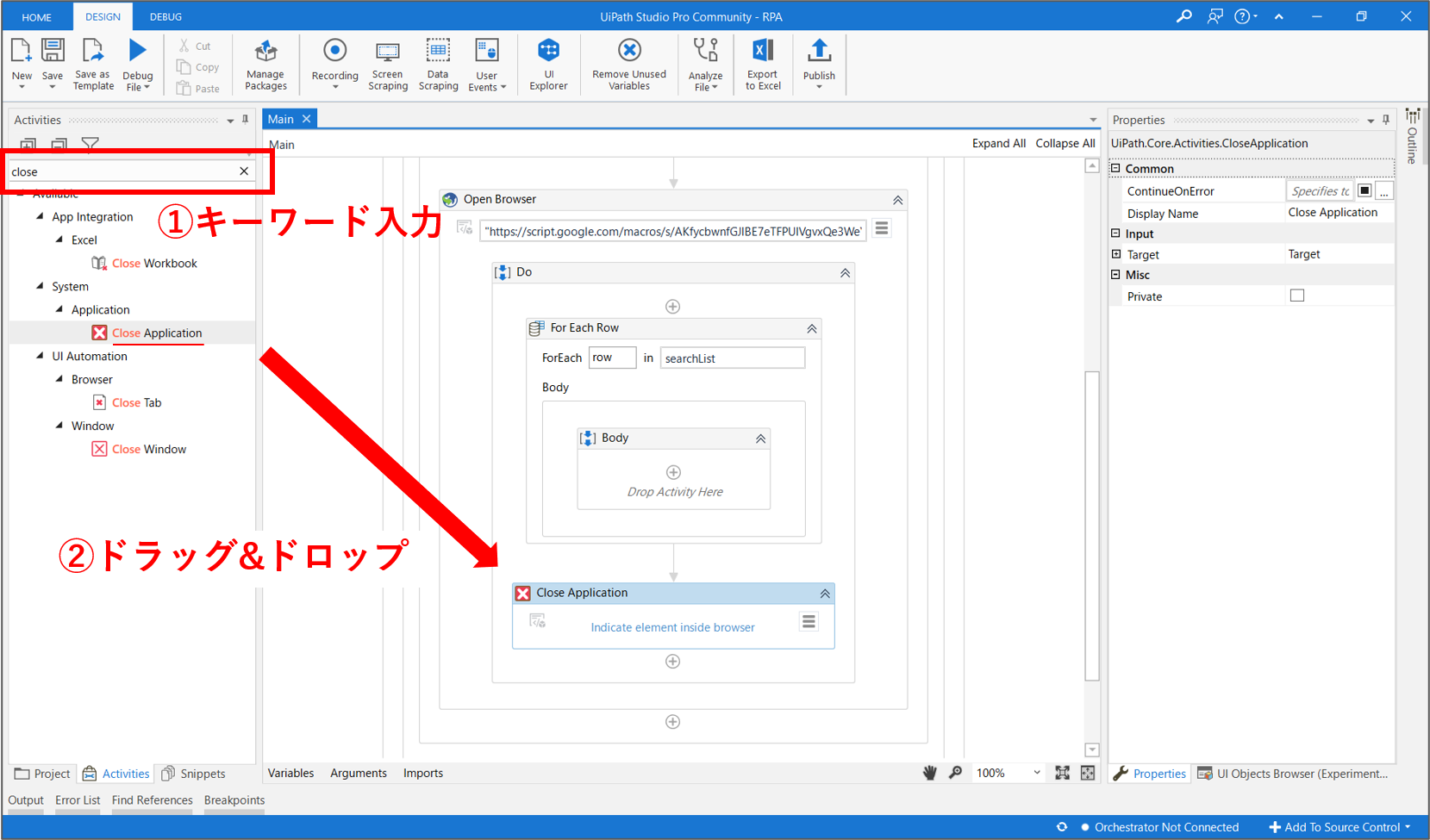Click the pan hand tool icon
This screenshot has width=1430, height=840.
point(929,773)
